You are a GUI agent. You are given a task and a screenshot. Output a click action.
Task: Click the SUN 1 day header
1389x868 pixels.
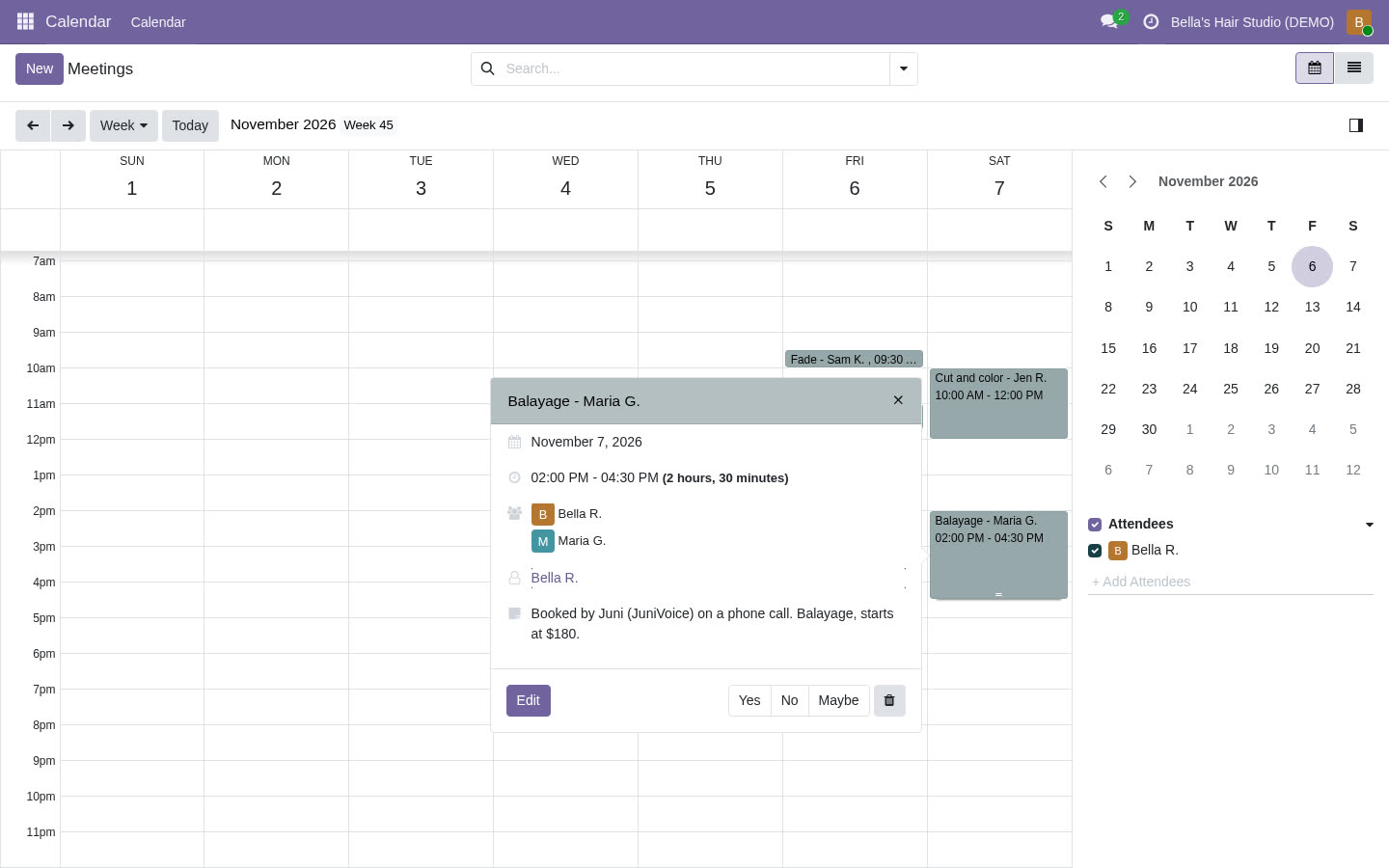click(132, 178)
